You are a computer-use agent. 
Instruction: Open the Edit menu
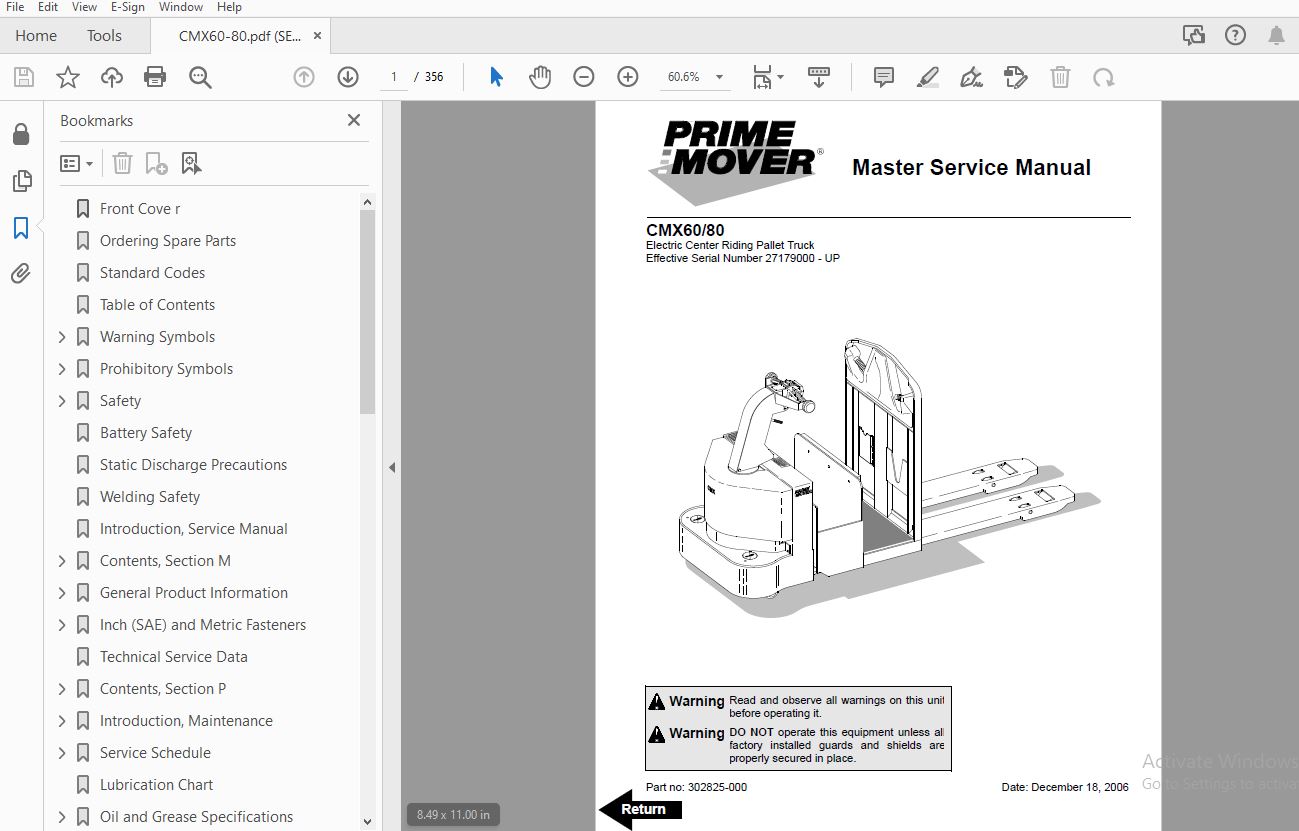pos(47,7)
